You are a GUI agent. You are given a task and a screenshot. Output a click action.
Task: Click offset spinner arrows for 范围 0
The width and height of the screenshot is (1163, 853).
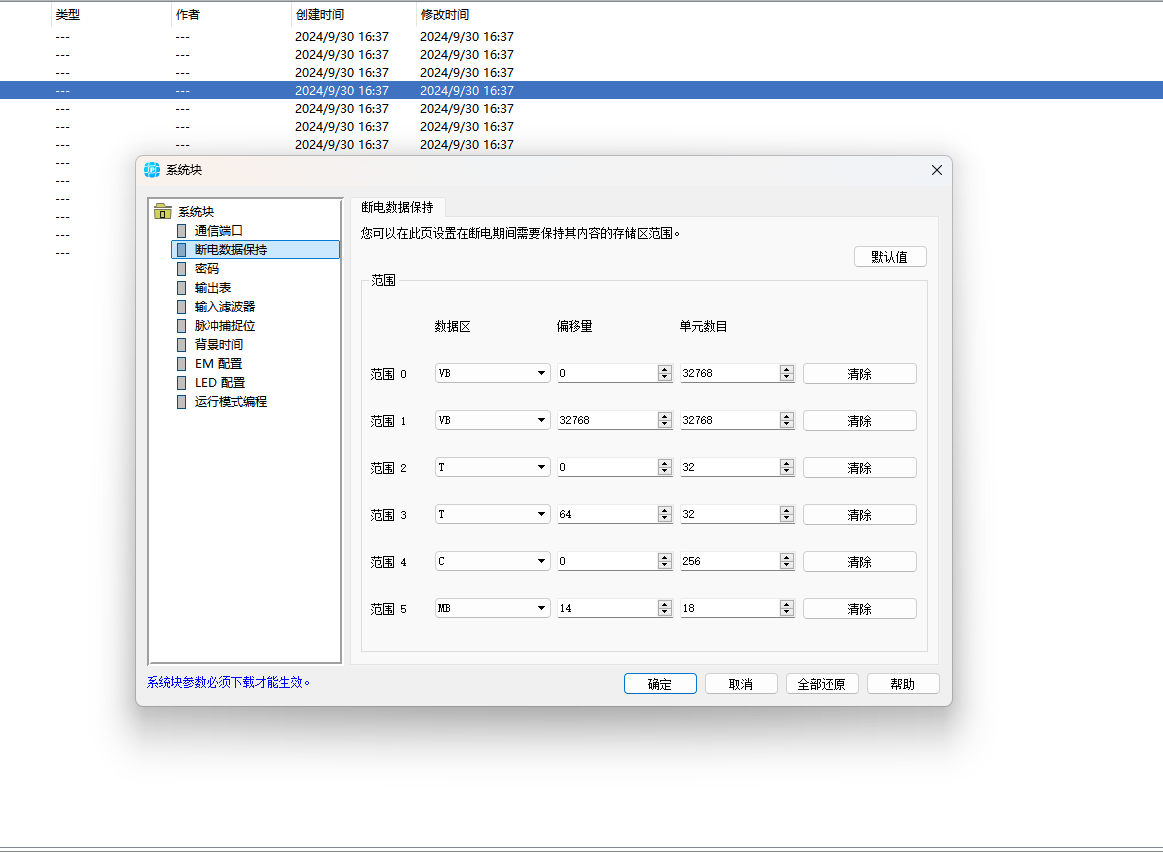[665, 373]
